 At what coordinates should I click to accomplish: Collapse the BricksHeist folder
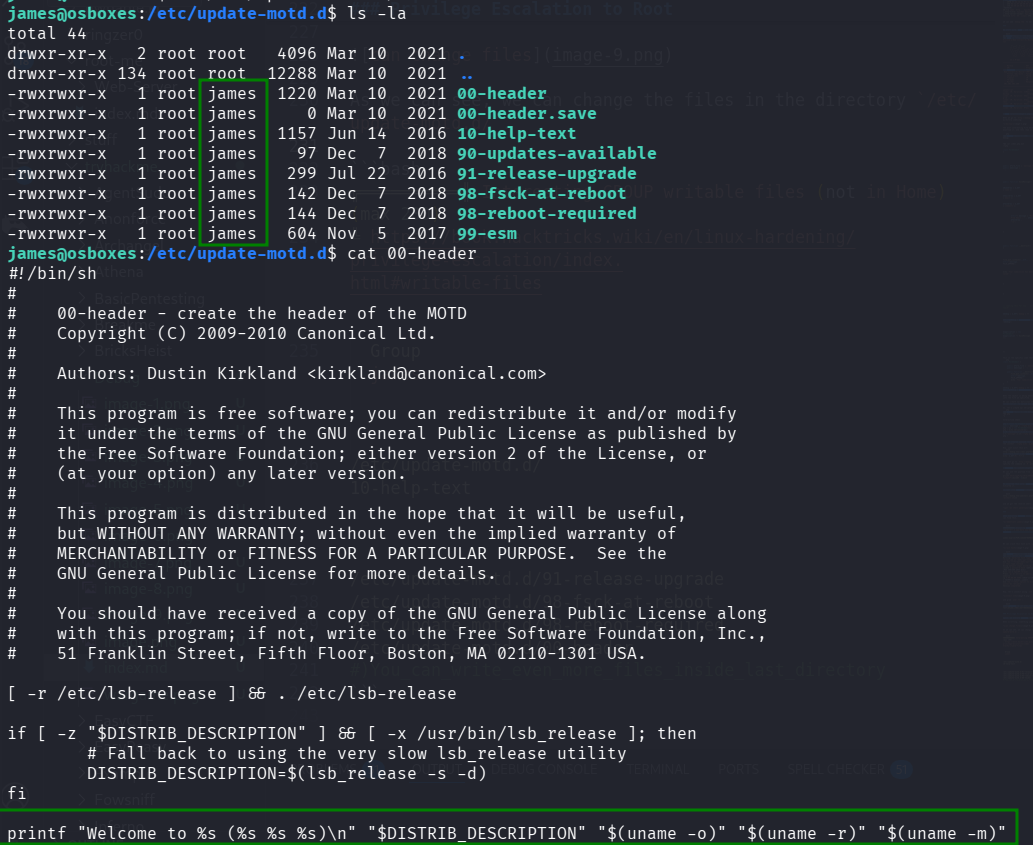tap(82, 348)
